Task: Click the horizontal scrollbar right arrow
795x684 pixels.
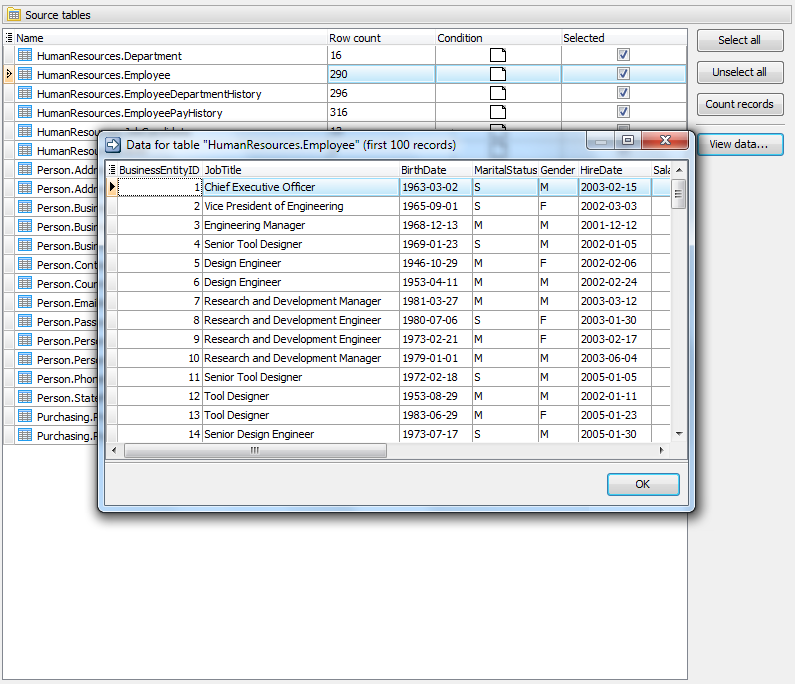Action: point(662,451)
